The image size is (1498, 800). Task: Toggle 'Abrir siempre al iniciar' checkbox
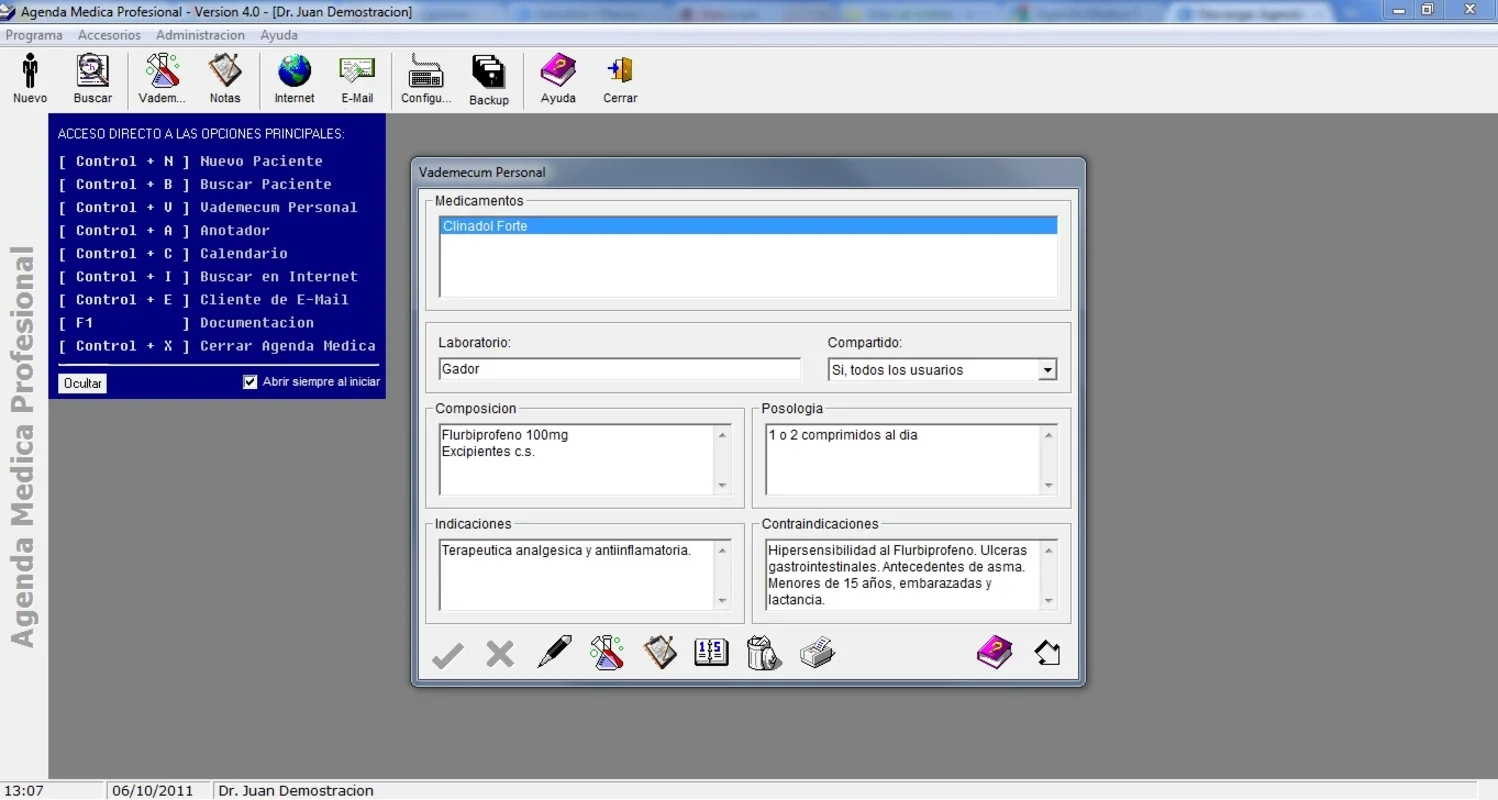(250, 382)
